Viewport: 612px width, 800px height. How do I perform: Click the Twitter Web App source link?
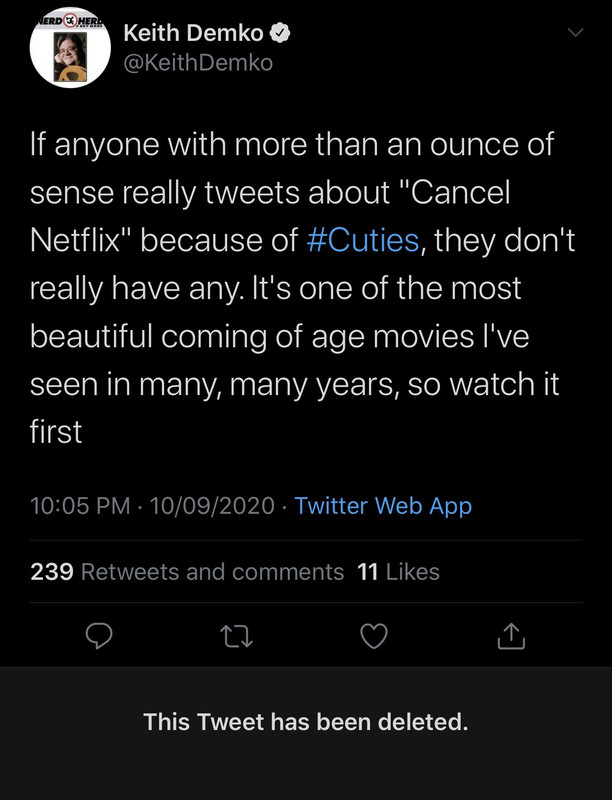coord(383,506)
